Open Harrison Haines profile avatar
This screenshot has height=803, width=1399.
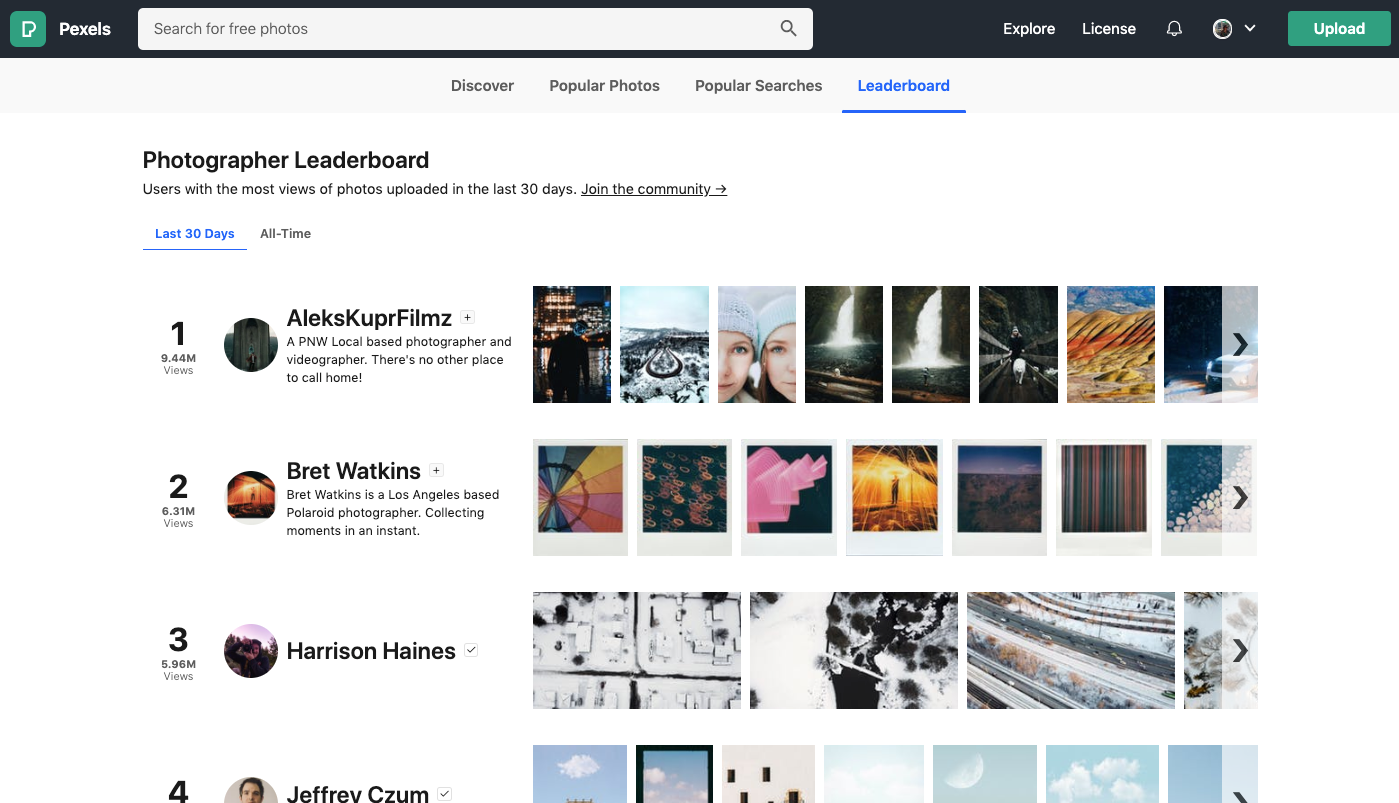(251, 651)
